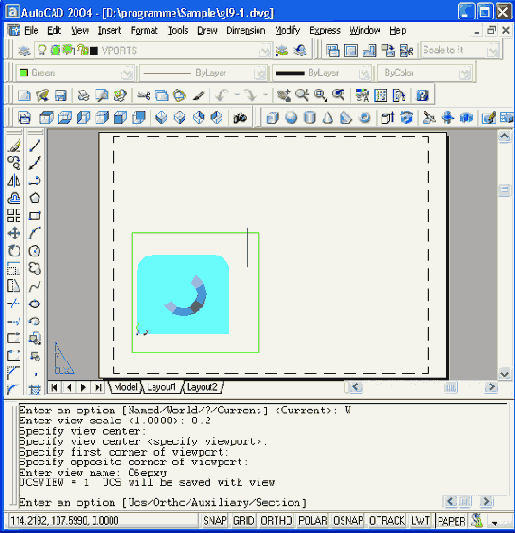515x533 pixels.
Task: Switch to the Layout2 tab
Action: point(202,387)
